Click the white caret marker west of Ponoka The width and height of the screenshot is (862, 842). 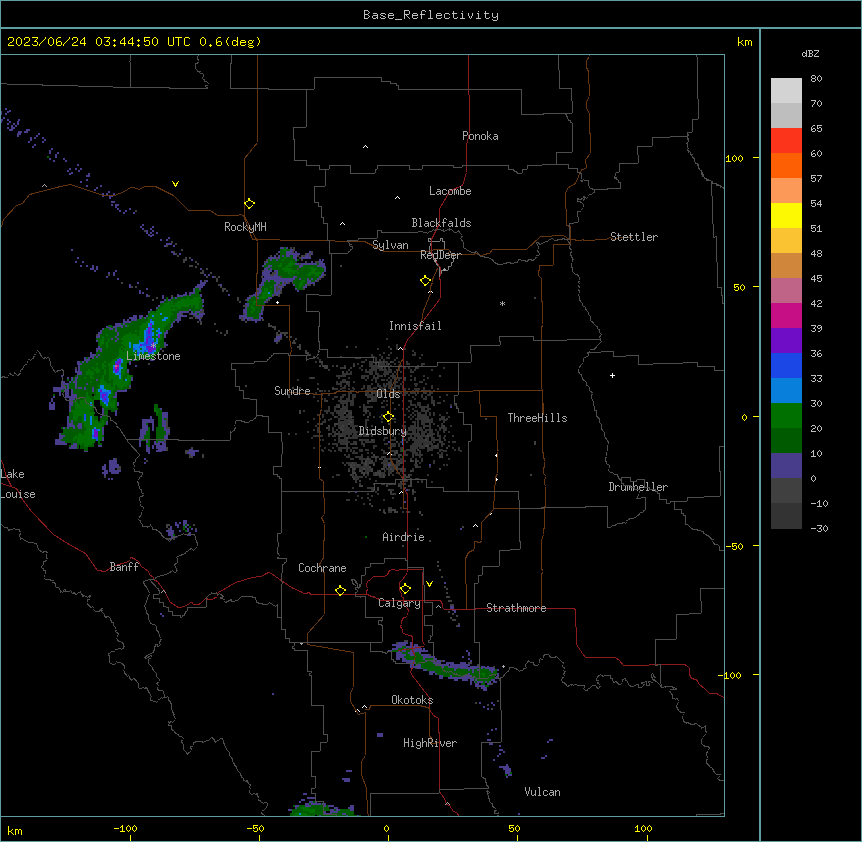[x=366, y=147]
